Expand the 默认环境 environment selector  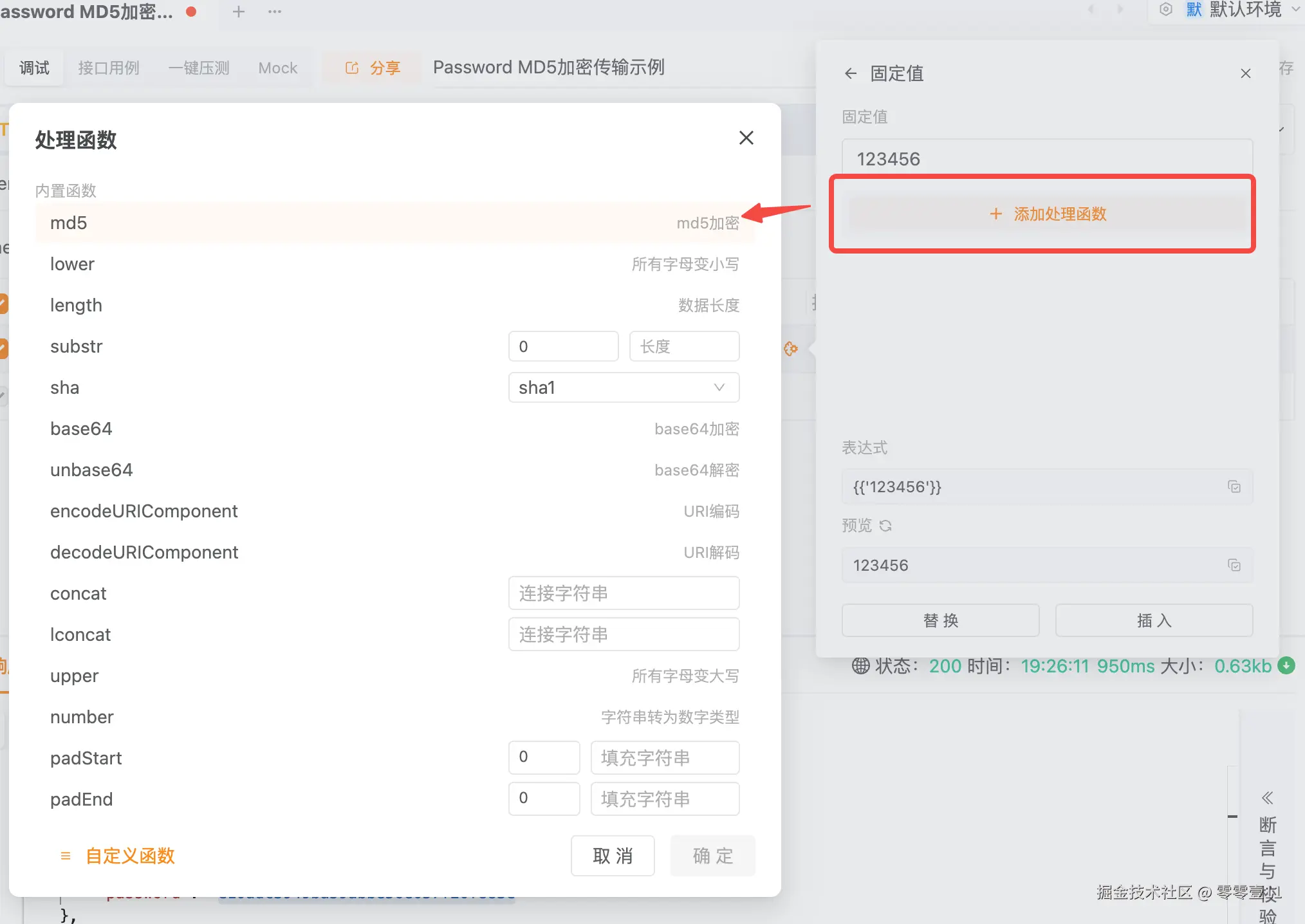click(1296, 9)
